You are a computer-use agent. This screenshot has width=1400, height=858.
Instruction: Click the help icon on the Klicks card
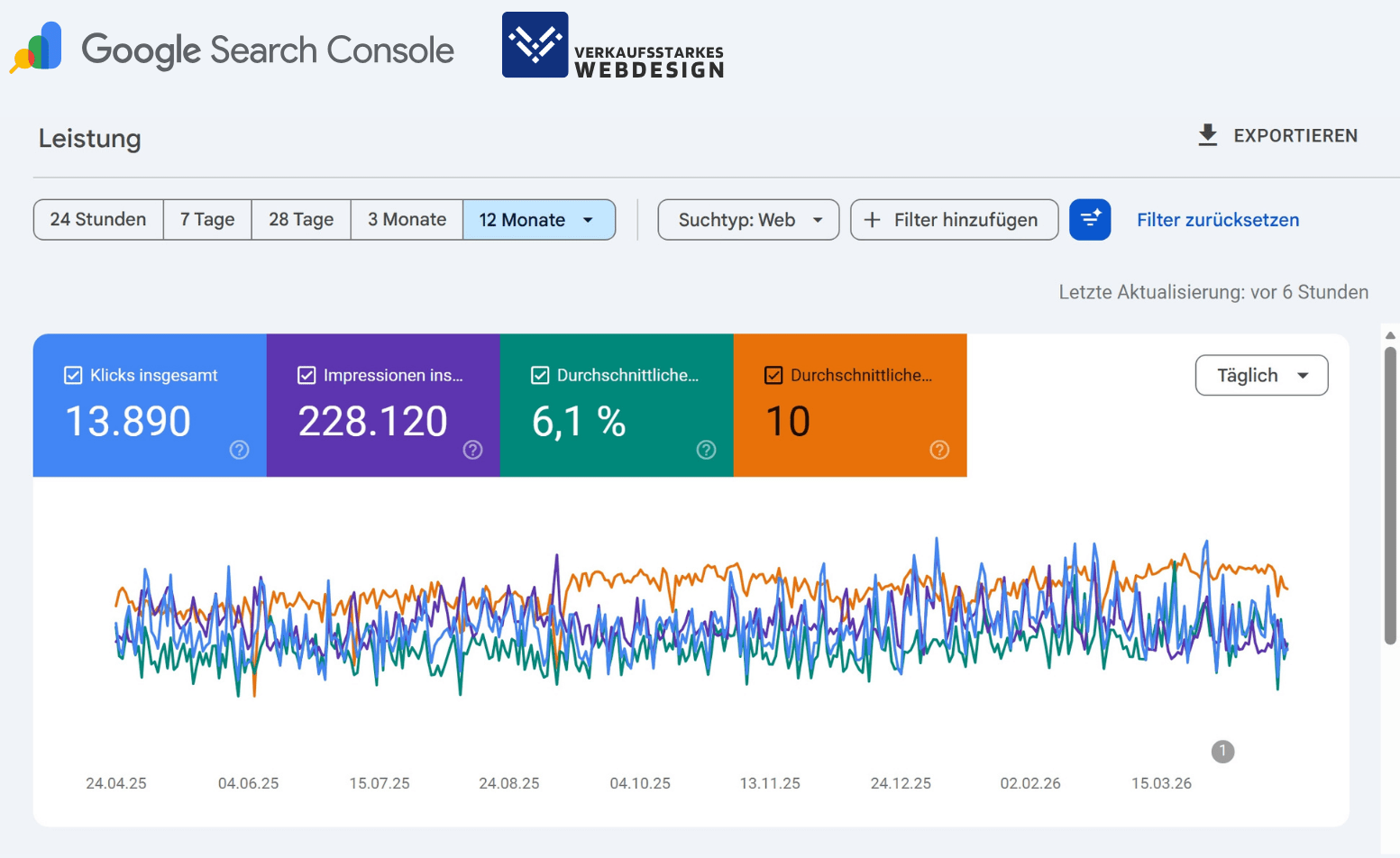(x=239, y=450)
